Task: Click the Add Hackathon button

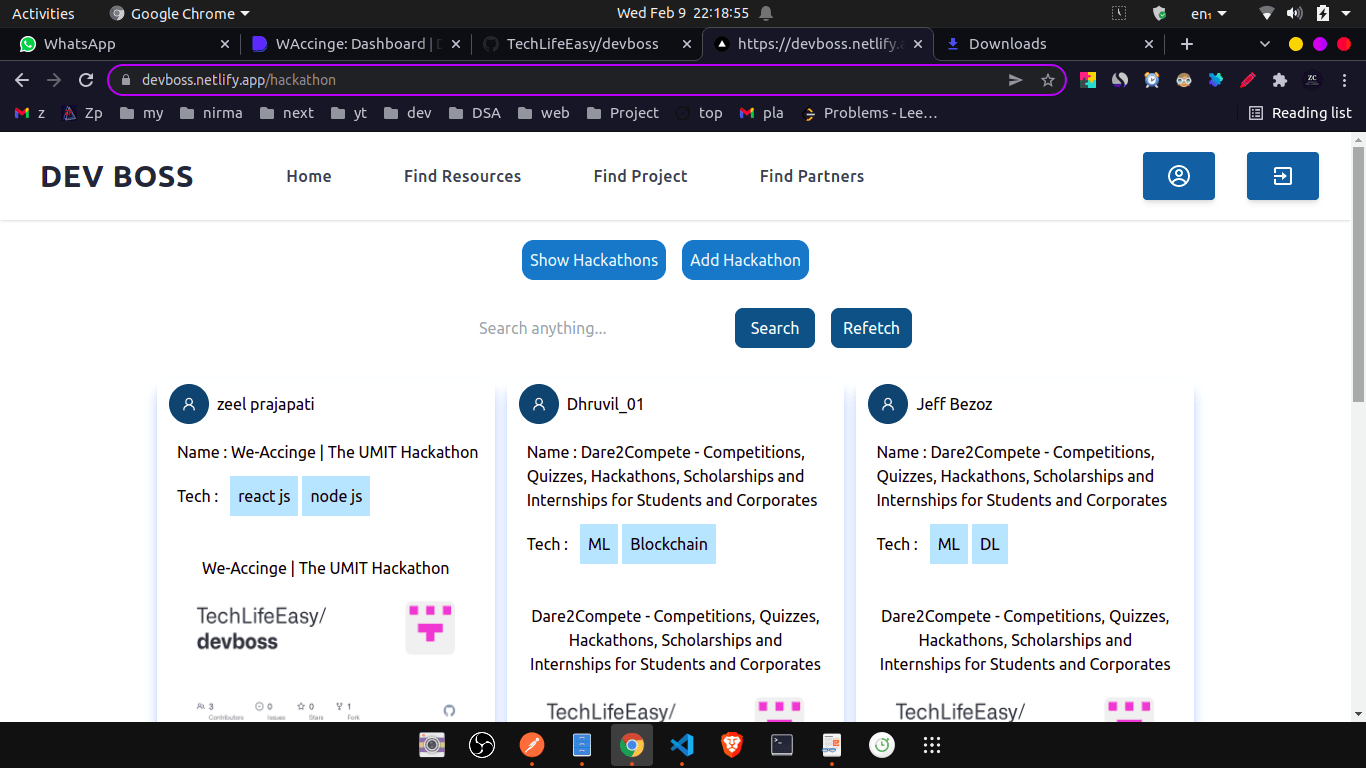Action: pyautogui.click(x=745, y=260)
